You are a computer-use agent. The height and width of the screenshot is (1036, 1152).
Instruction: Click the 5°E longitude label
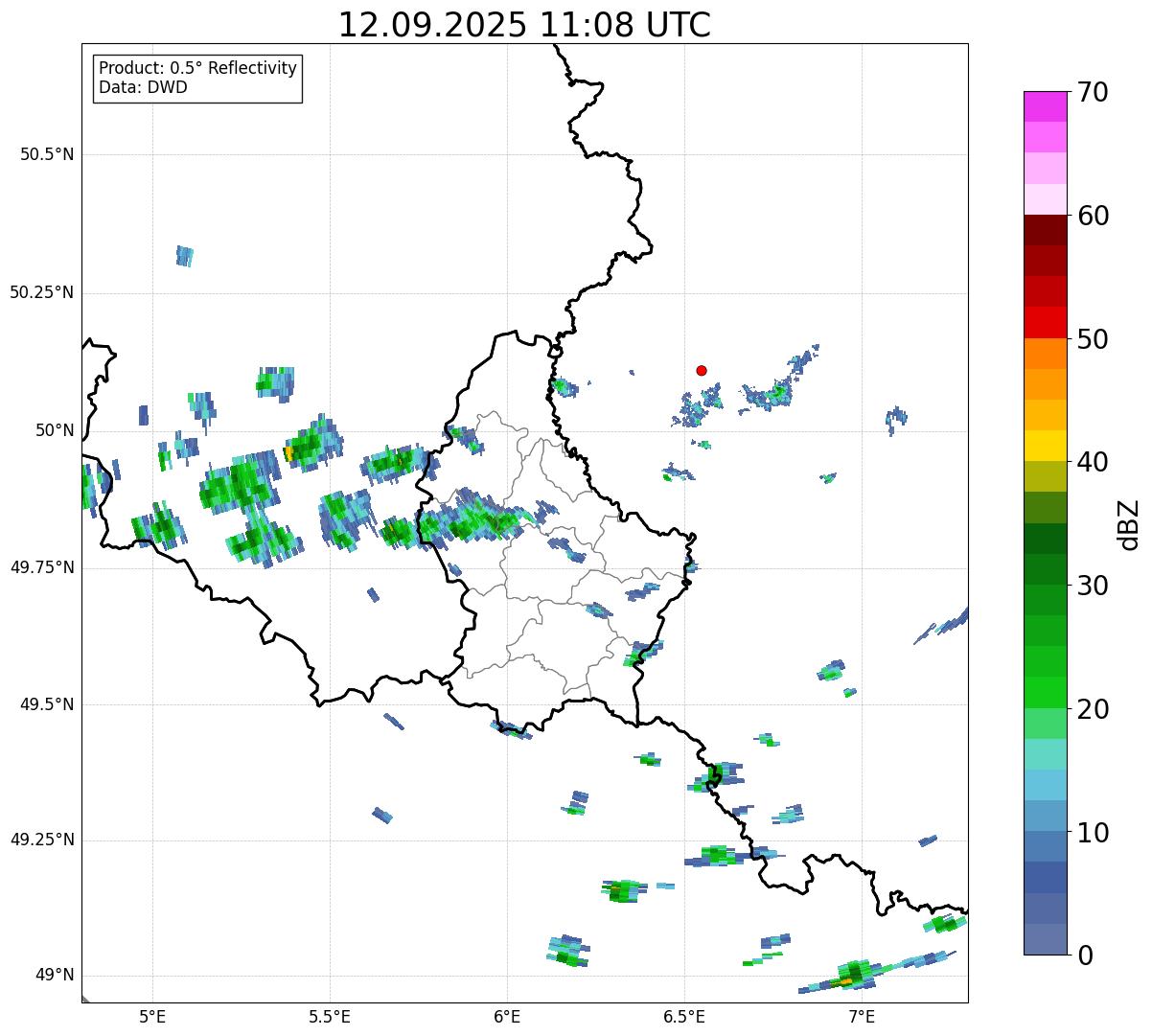[152, 1015]
